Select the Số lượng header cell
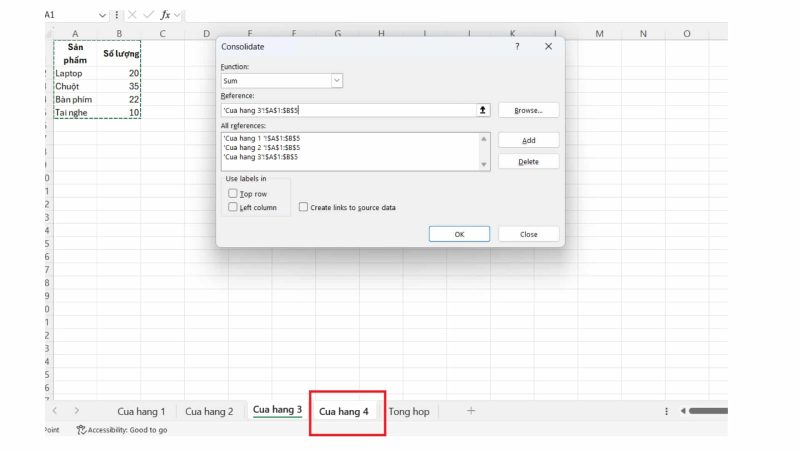Viewport: 800px width, 450px height. tap(118, 54)
